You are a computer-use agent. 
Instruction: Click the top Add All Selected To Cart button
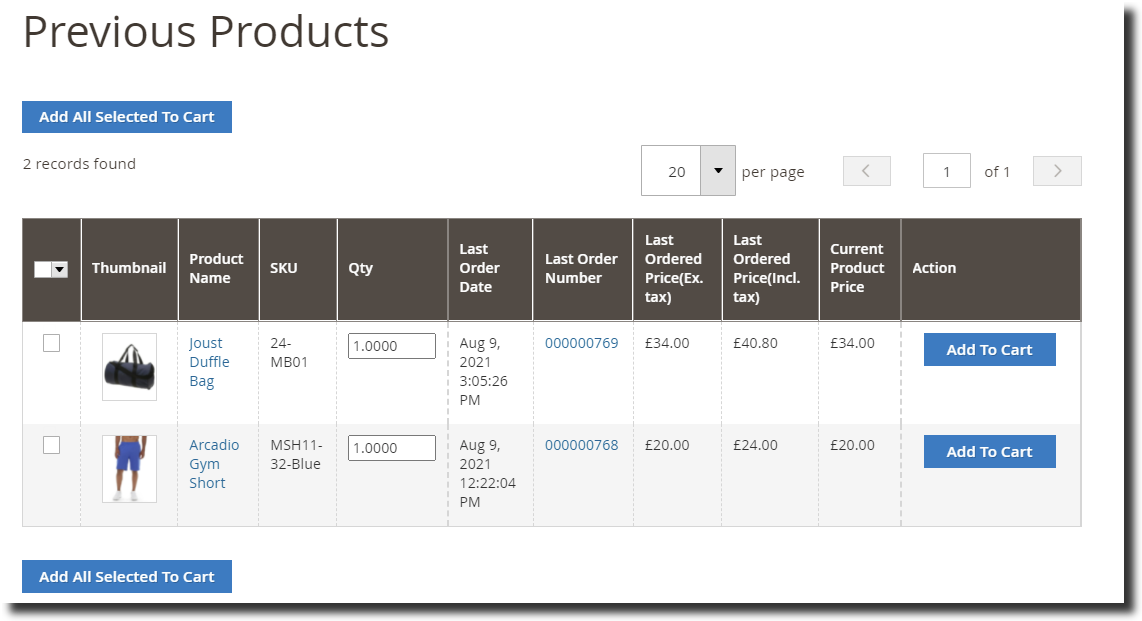click(127, 117)
